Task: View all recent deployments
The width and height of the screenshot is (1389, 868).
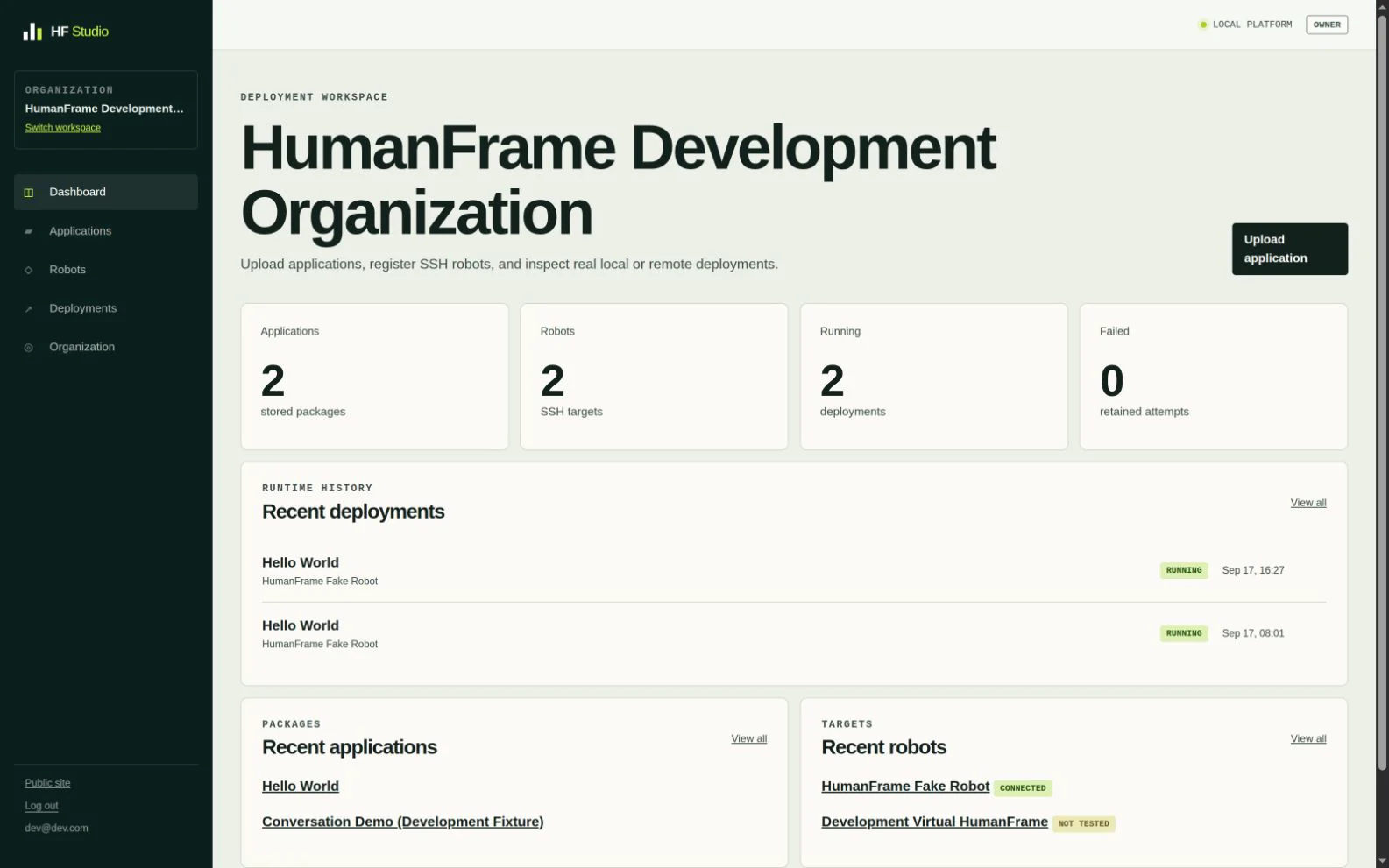Action: click(1308, 503)
